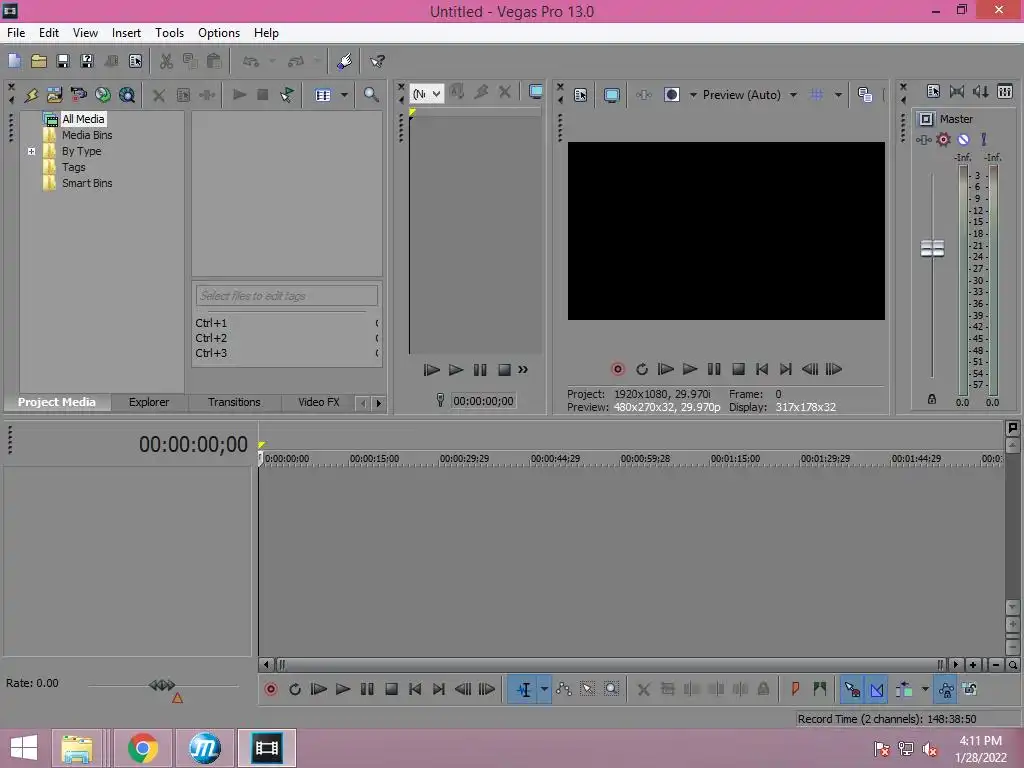Toggle Enable Snapping in timeline toolbar
1024x768 pixels.
[852, 689]
